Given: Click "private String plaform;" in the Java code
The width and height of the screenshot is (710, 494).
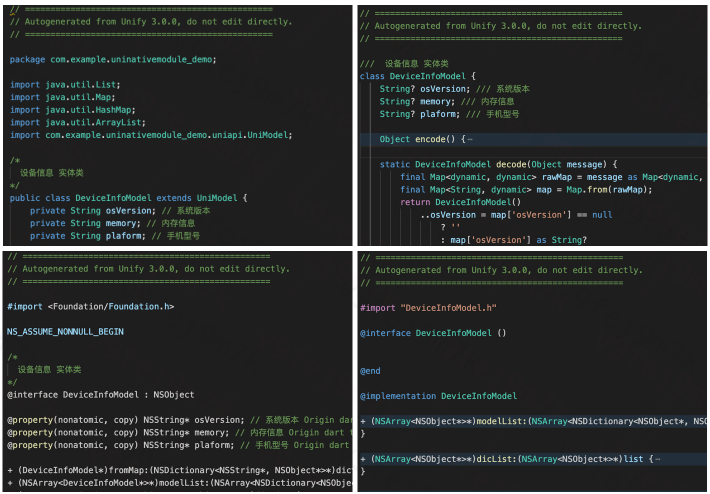Looking at the screenshot, I should 88,236.
